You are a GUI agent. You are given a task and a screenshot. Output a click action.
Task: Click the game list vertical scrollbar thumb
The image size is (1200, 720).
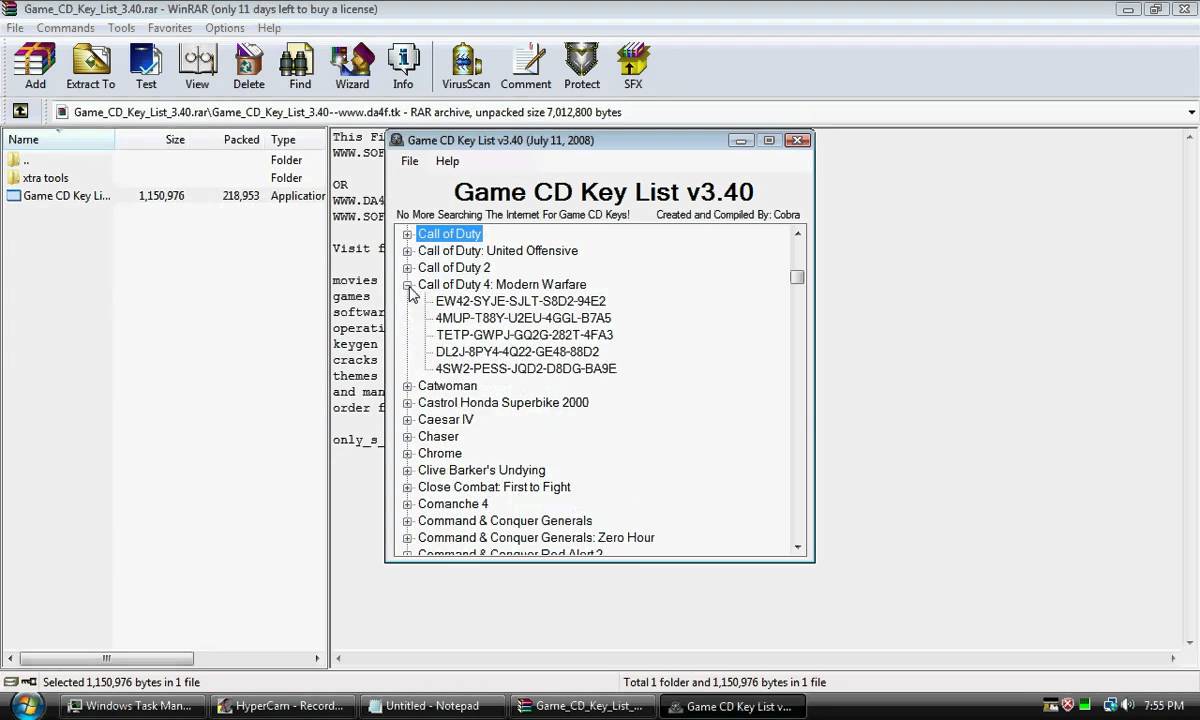coord(797,277)
